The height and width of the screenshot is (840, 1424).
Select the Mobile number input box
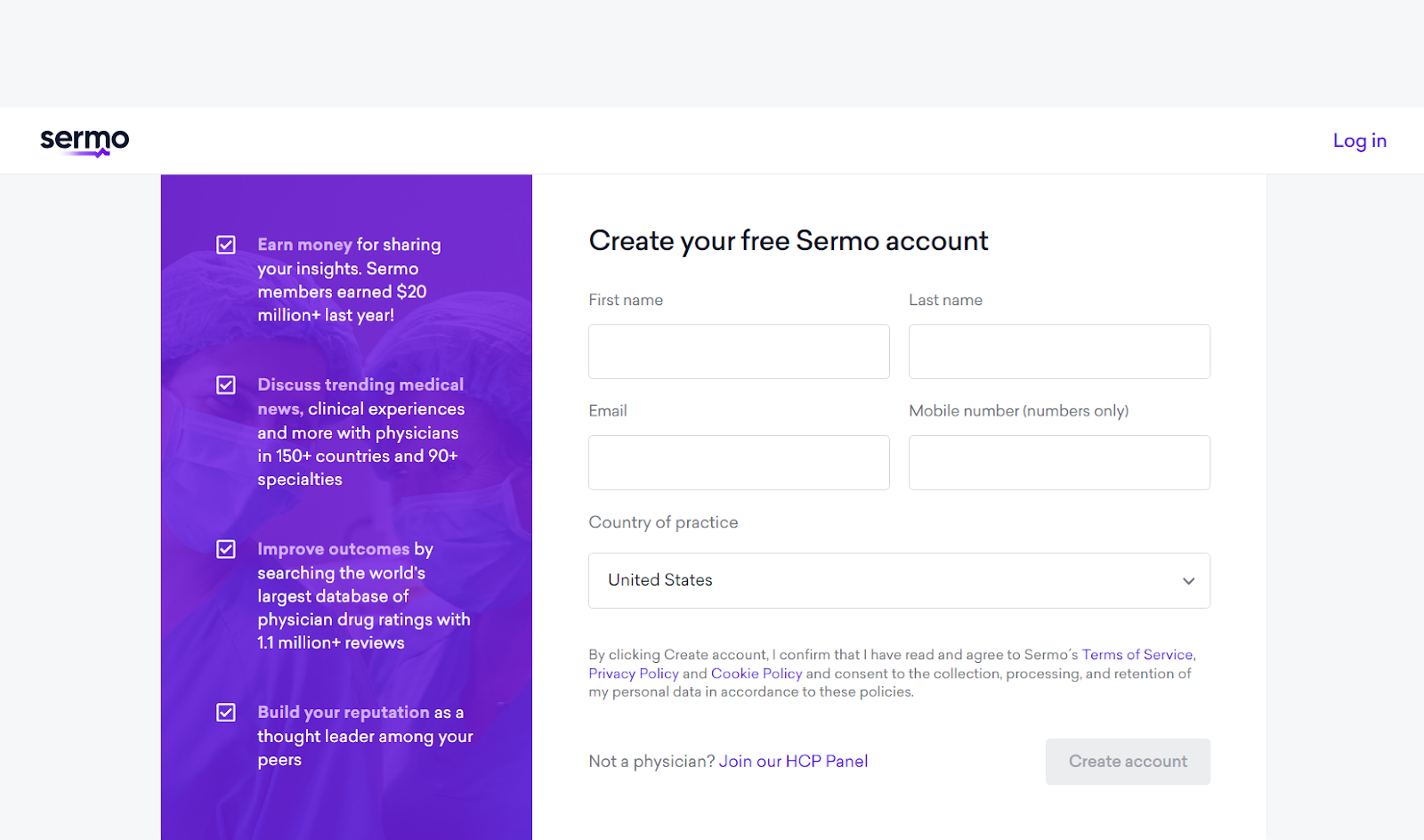coord(1059,463)
